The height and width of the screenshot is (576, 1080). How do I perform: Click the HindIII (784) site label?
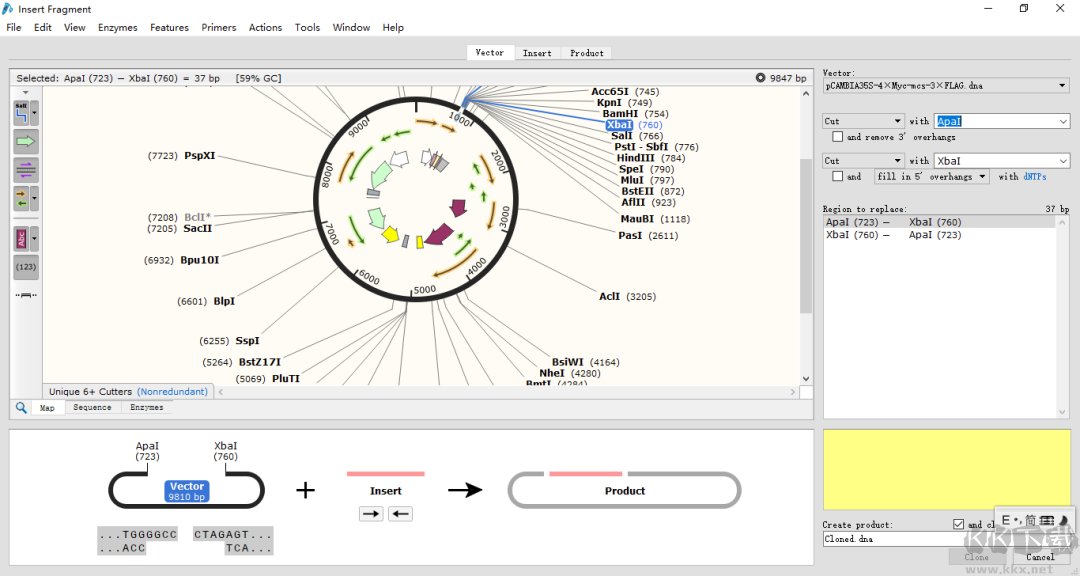click(651, 158)
